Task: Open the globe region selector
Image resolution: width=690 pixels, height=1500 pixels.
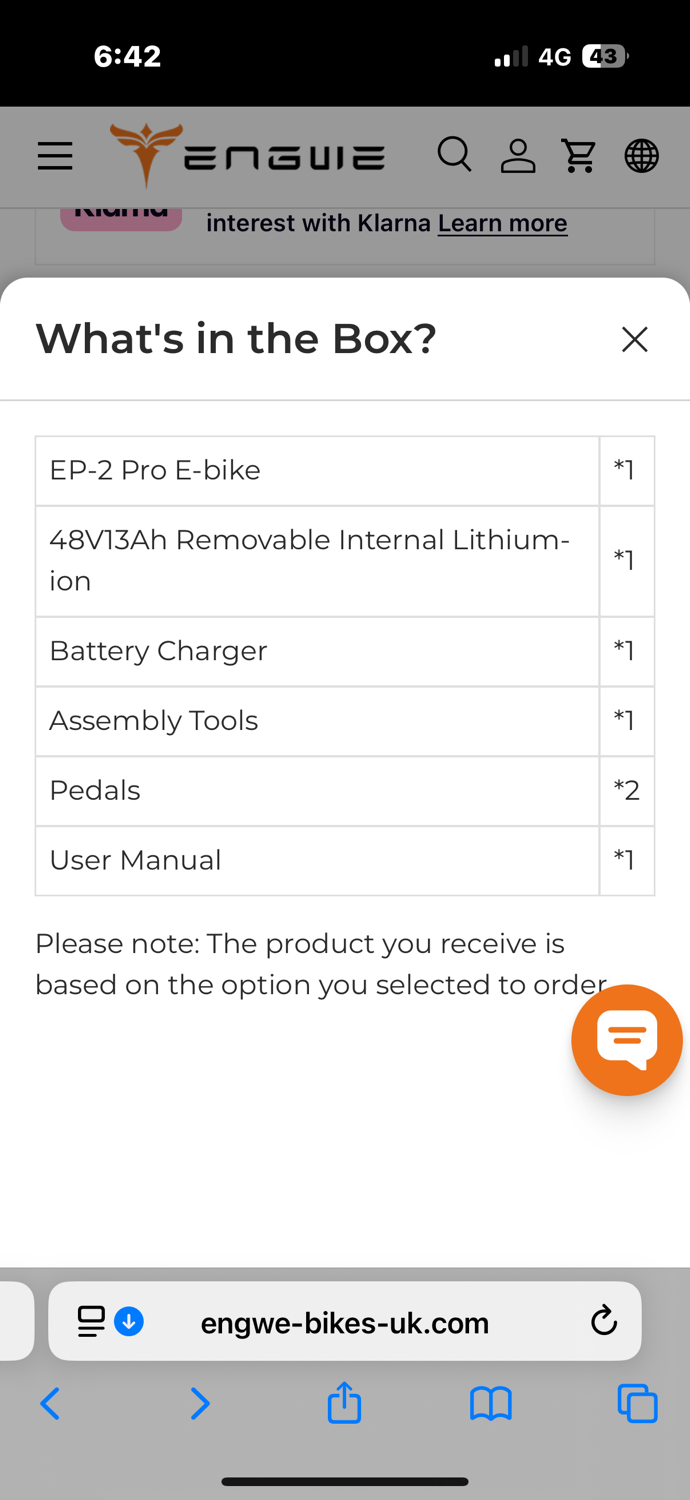Action: 641,156
